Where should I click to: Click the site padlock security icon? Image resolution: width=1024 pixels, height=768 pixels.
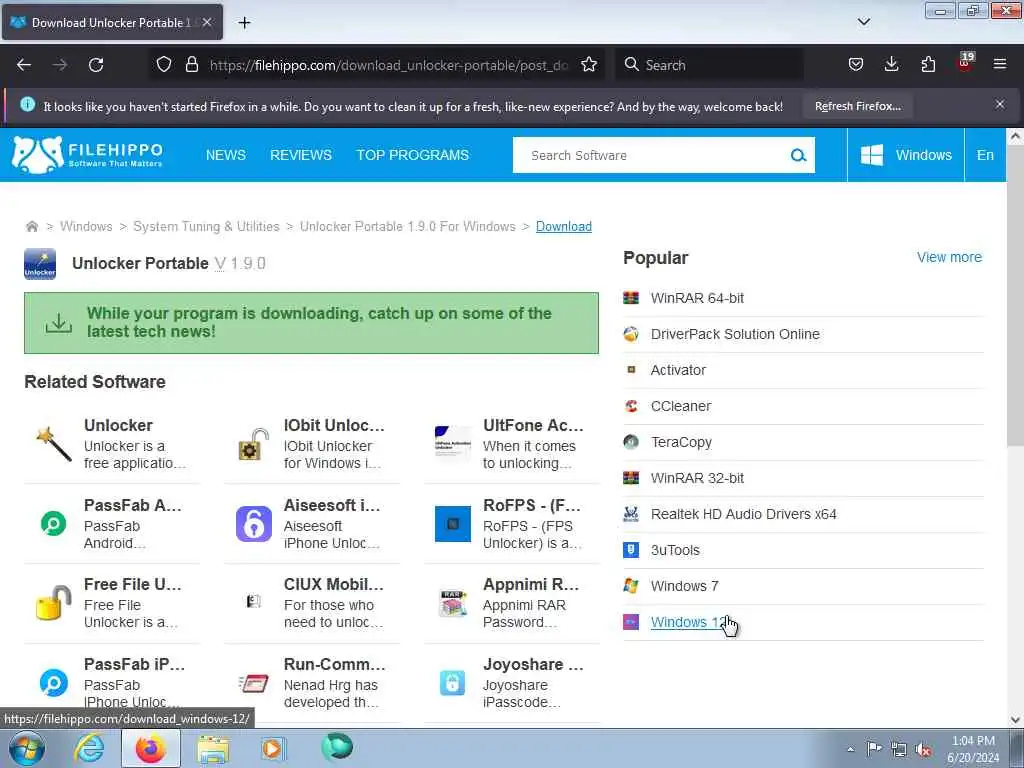[x=191, y=65]
